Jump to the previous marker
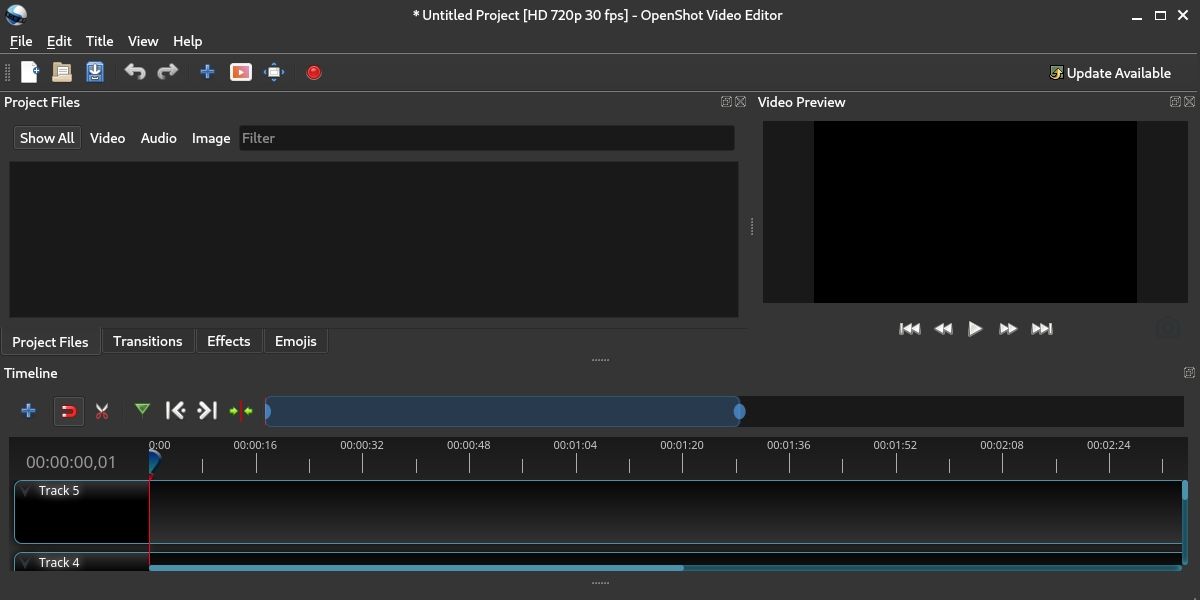 click(175, 410)
